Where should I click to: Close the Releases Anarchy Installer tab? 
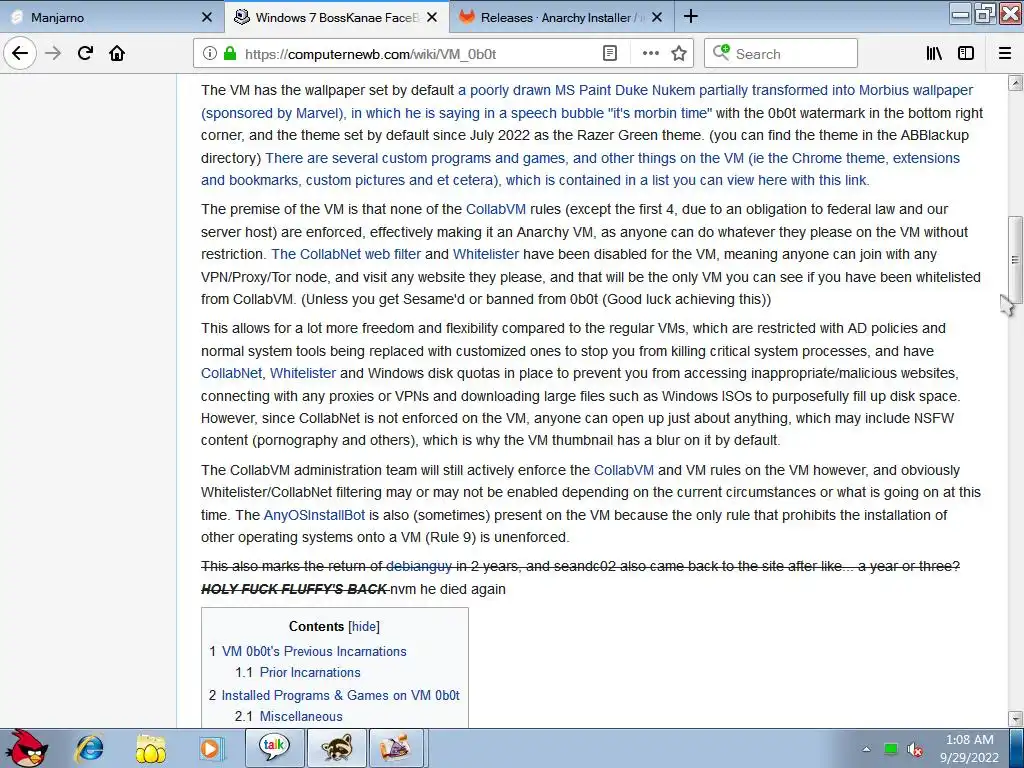point(657,18)
